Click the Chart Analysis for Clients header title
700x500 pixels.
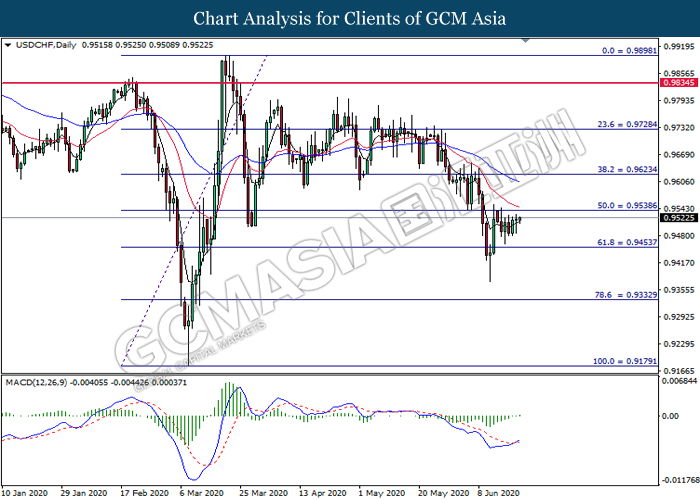tap(350, 18)
